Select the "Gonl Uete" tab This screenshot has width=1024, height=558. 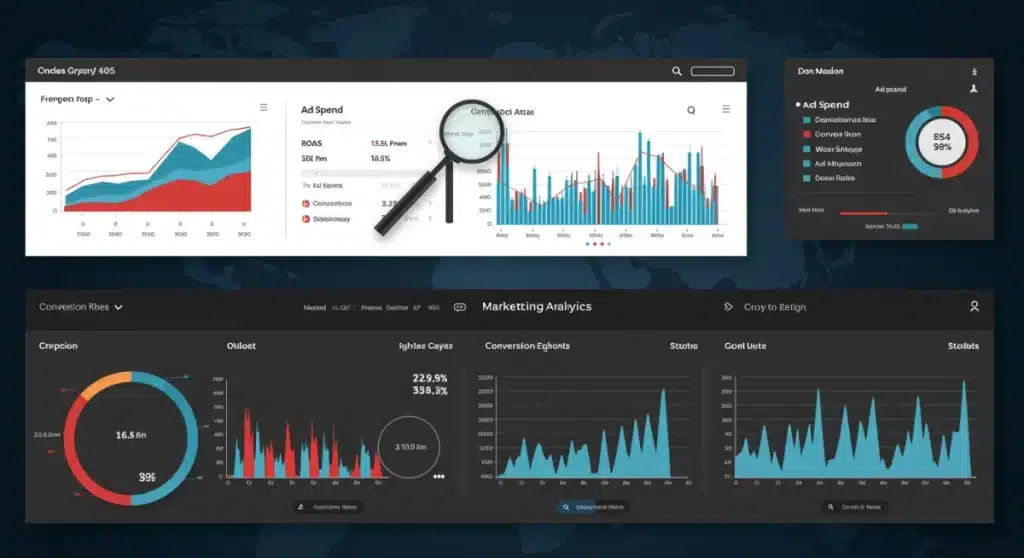click(x=745, y=346)
